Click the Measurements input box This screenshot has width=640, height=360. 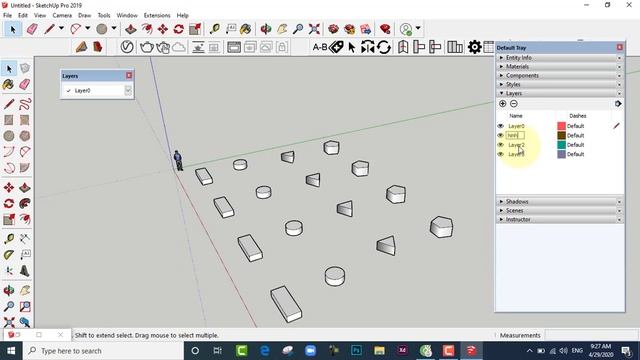coord(591,335)
